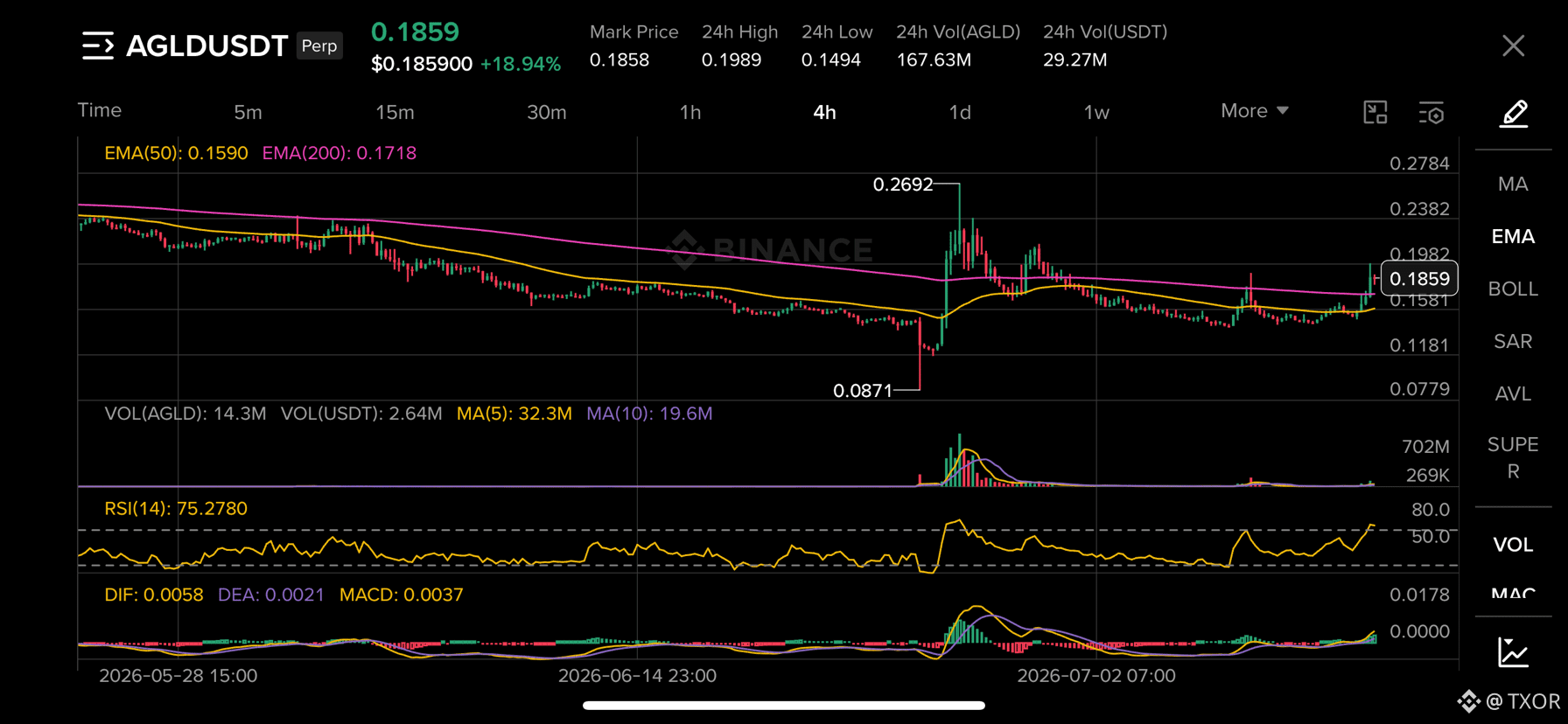Image resolution: width=1568 pixels, height=724 pixels.
Task: Open the chart layout split icon
Action: (1375, 112)
